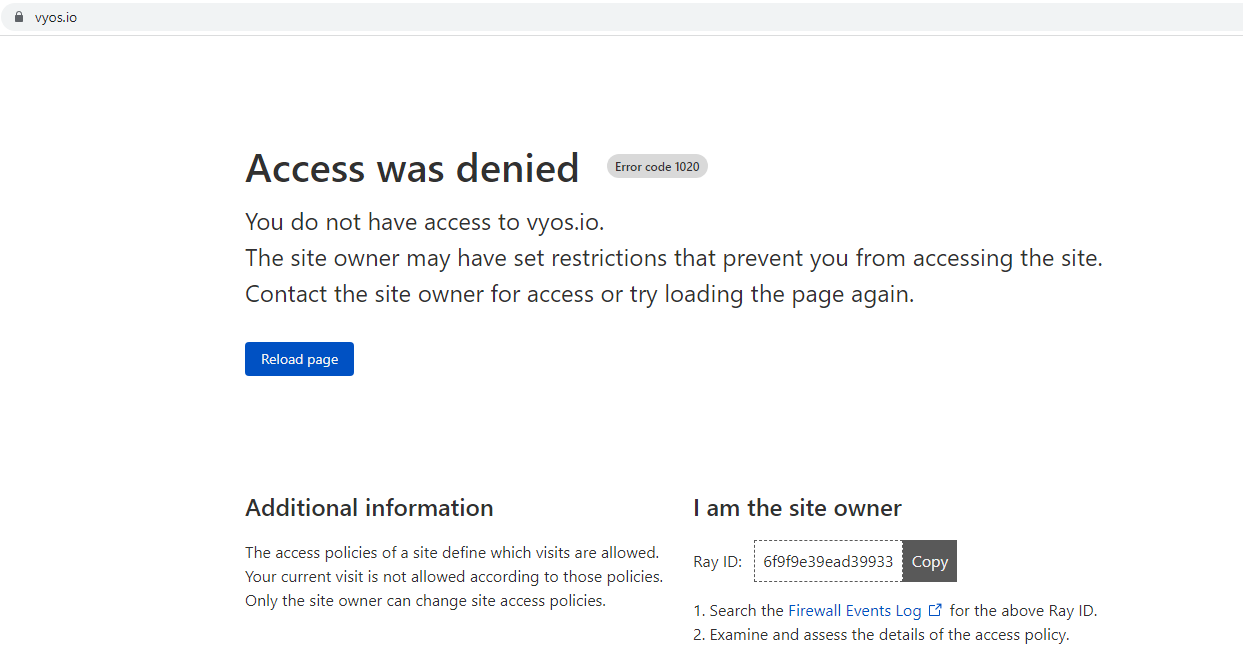Click the 'site owner may have set restrictions' sentence
Screen dimensions: 1243x661
(x=673, y=258)
